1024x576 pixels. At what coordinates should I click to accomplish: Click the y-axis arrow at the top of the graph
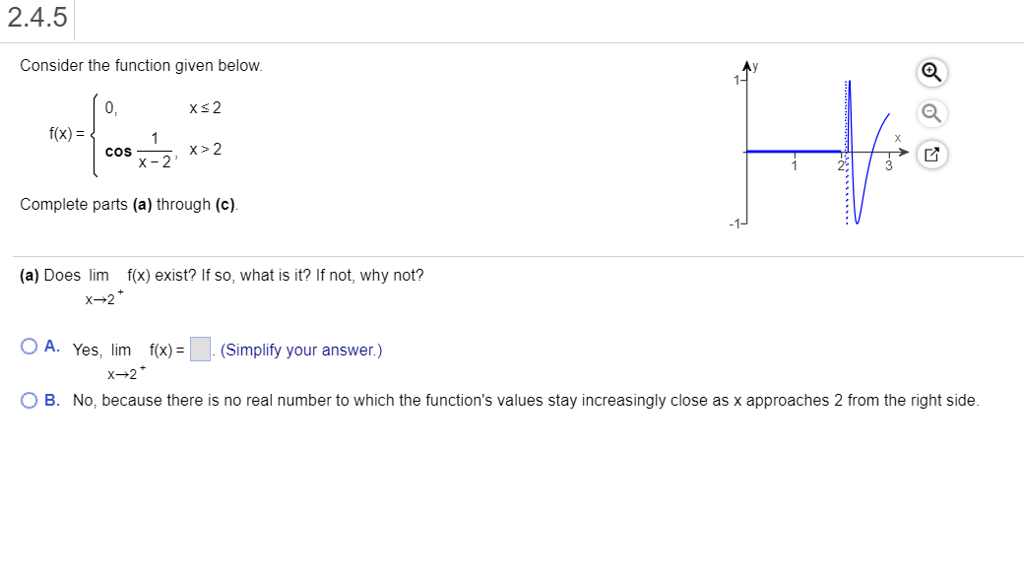pyautogui.click(x=746, y=63)
